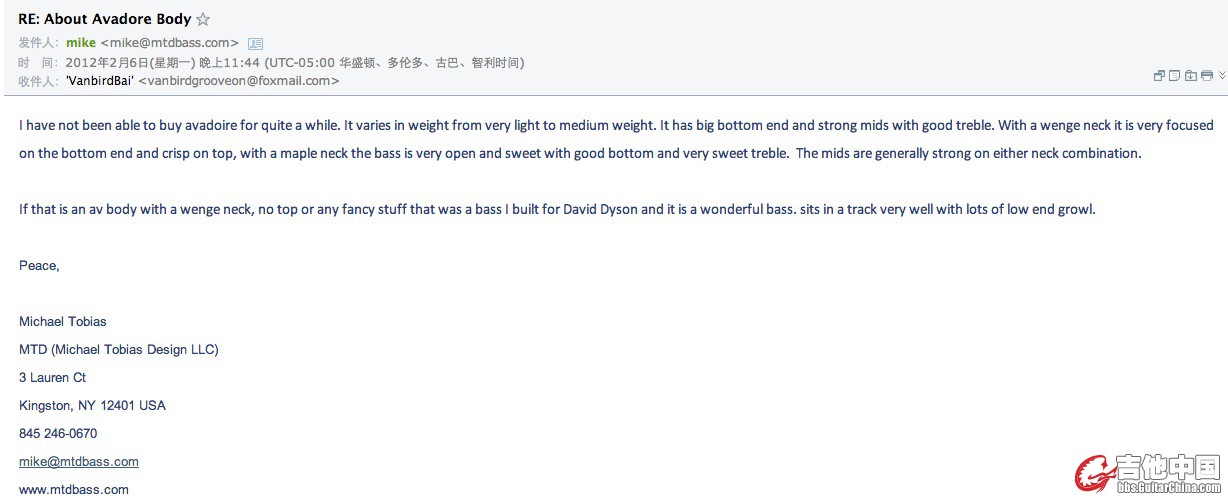Click recipient address vanbirdgrooveon@foxmail.com

tap(238, 81)
